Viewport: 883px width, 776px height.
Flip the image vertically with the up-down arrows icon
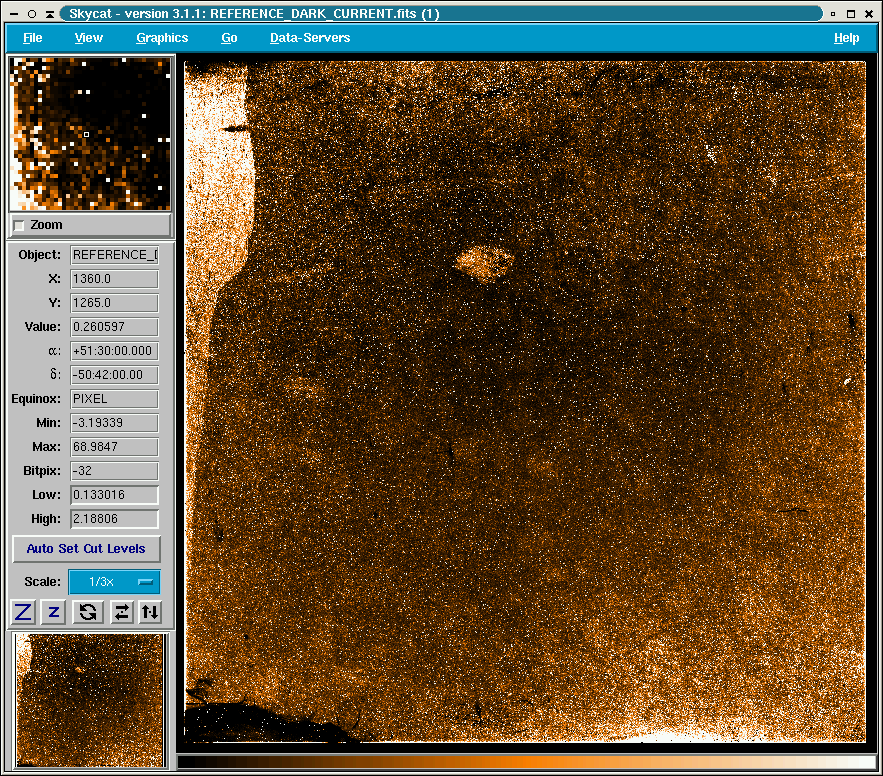point(150,612)
